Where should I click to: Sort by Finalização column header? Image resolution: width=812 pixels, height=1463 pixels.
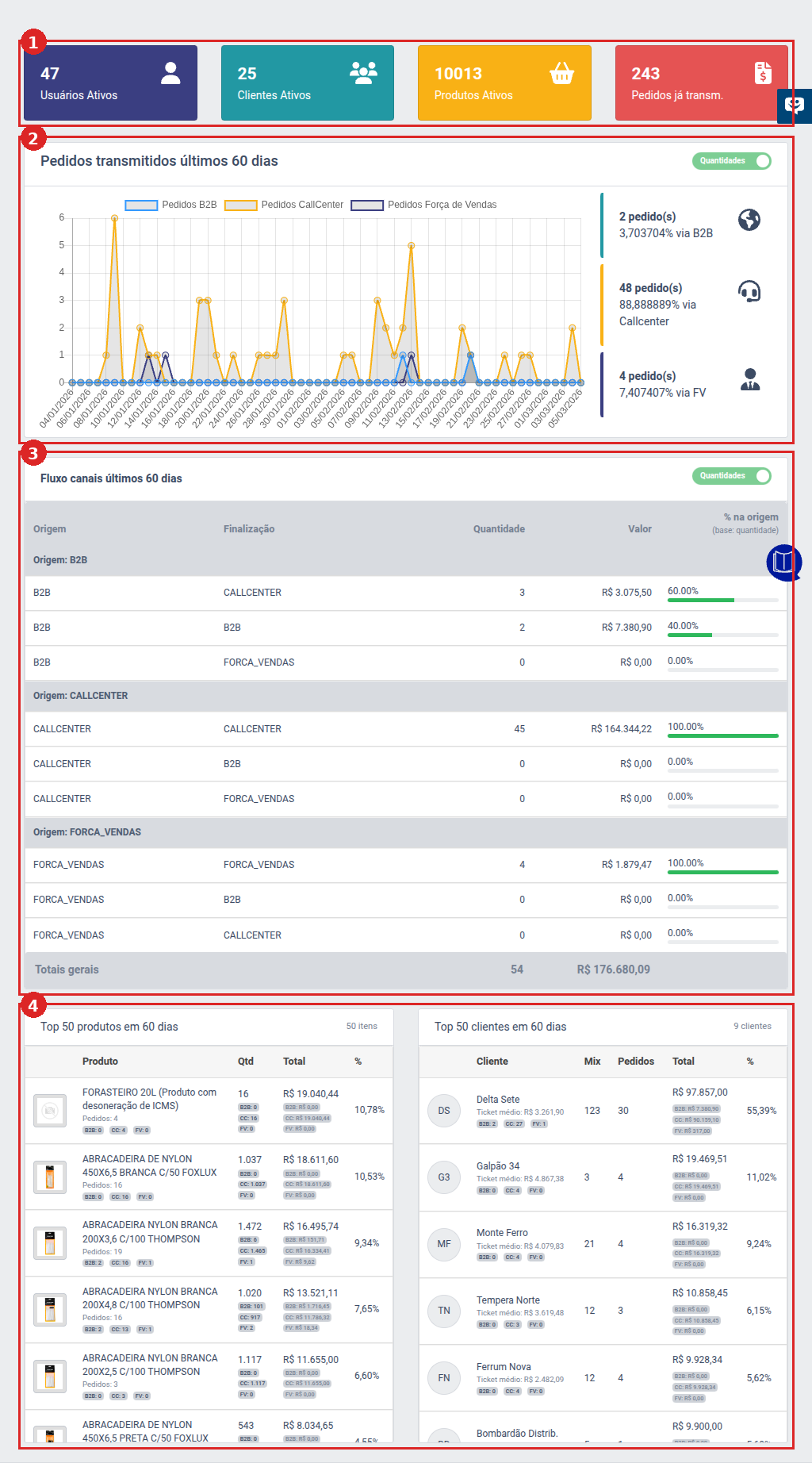(249, 529)
